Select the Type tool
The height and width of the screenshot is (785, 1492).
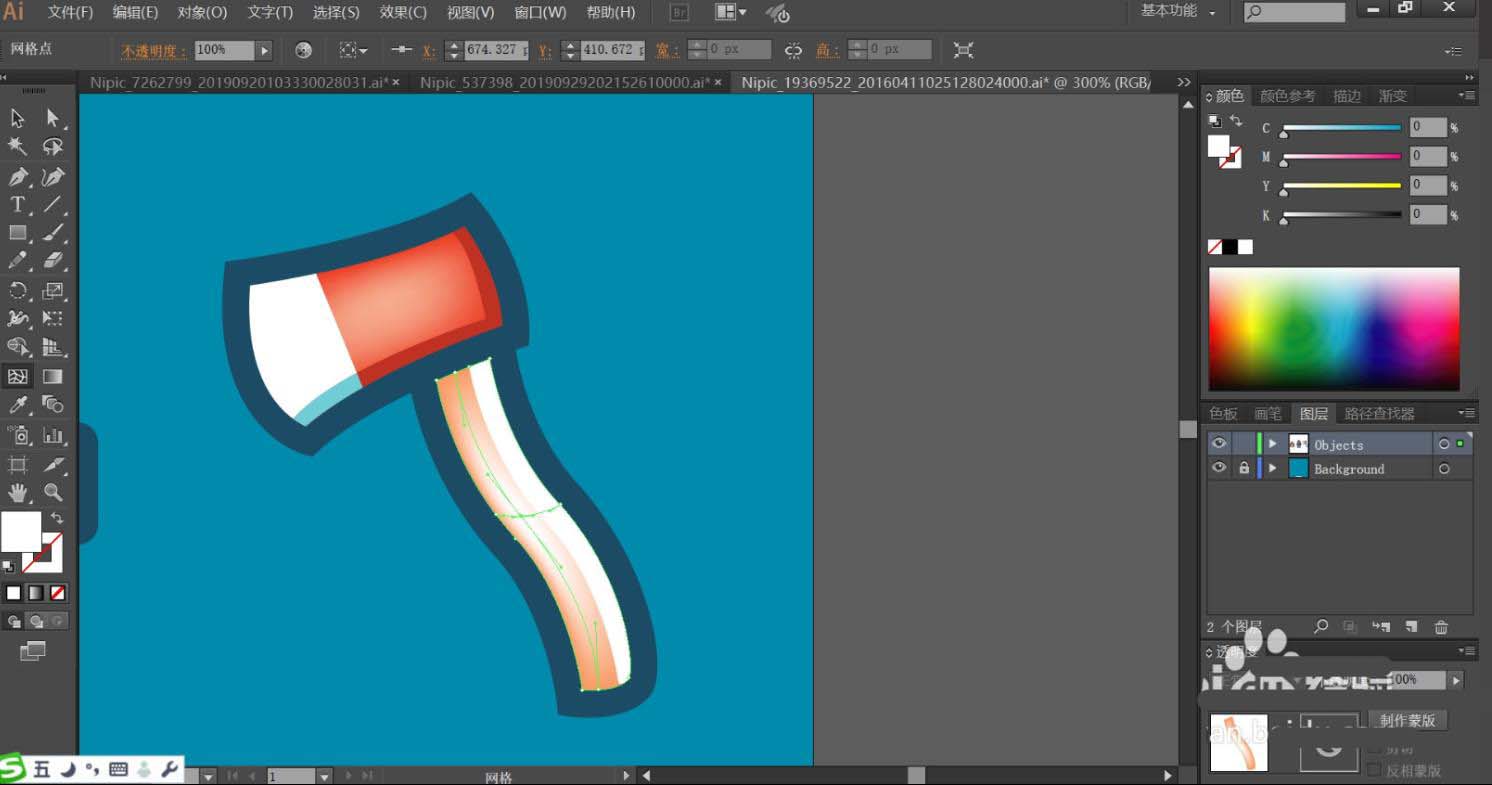point(18,205)
